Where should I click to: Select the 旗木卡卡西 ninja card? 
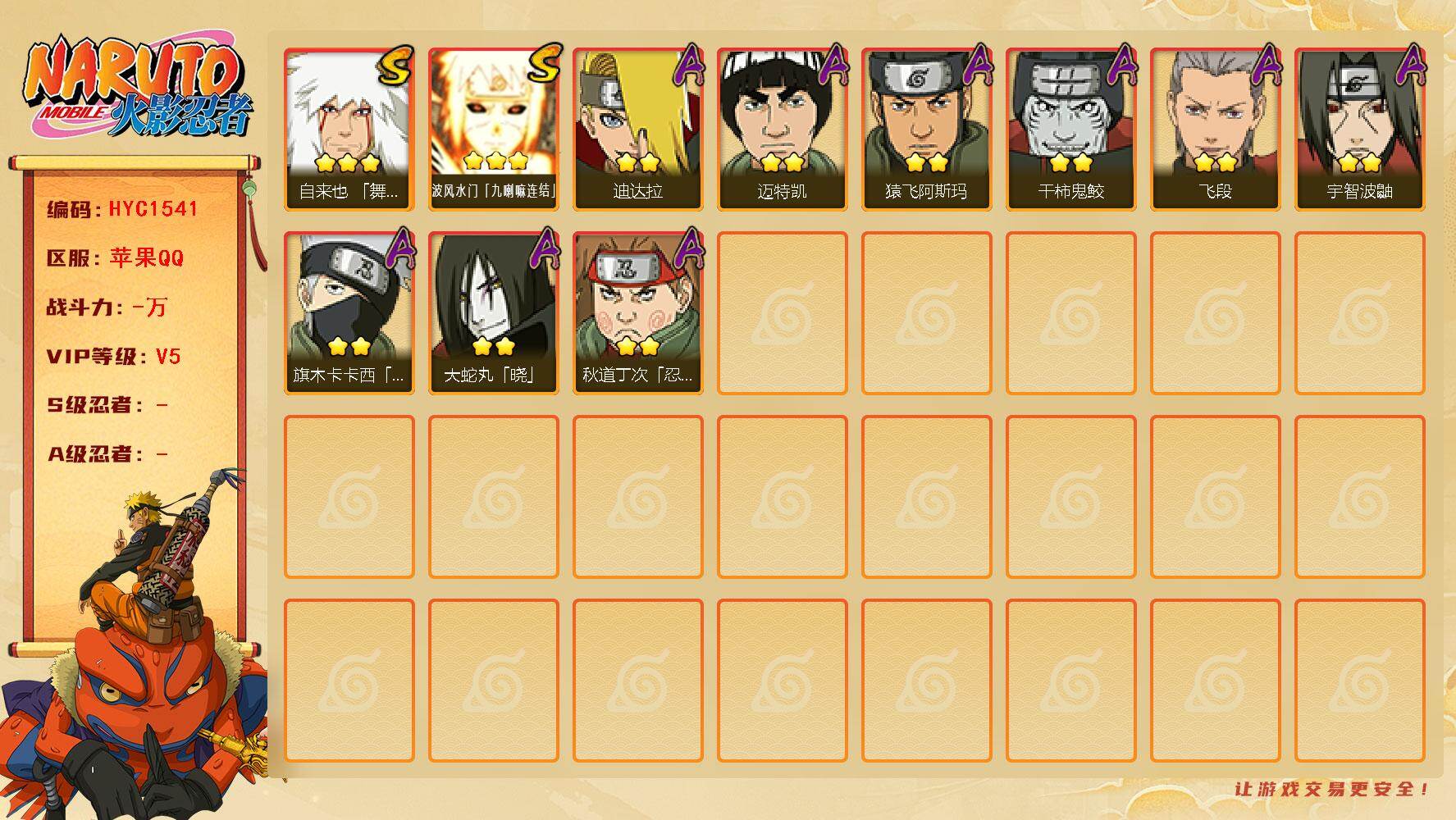349,313
